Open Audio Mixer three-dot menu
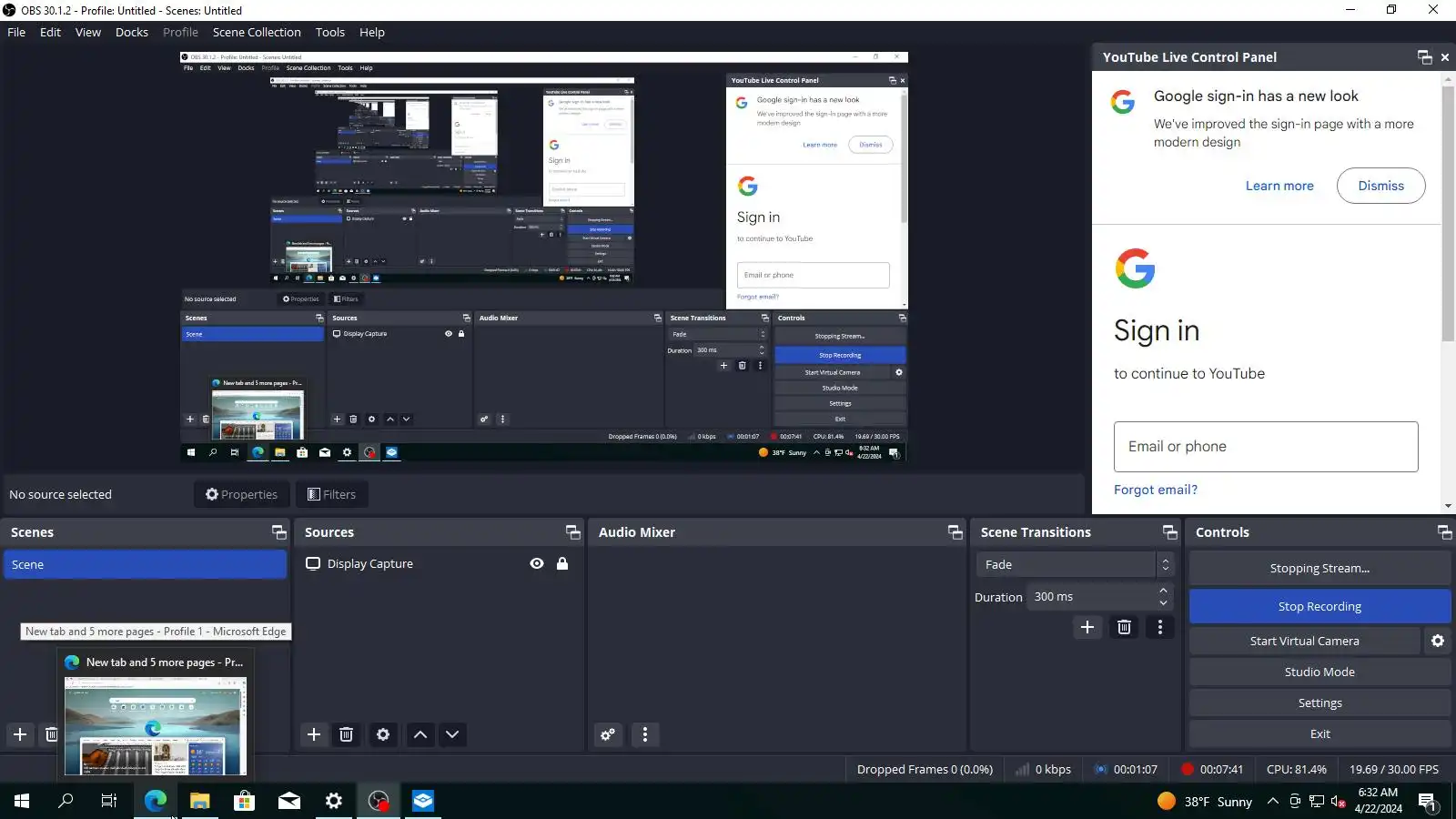The height and width of the screenshot is (819, 1456). pyautogui.click(x=645, y=734)
